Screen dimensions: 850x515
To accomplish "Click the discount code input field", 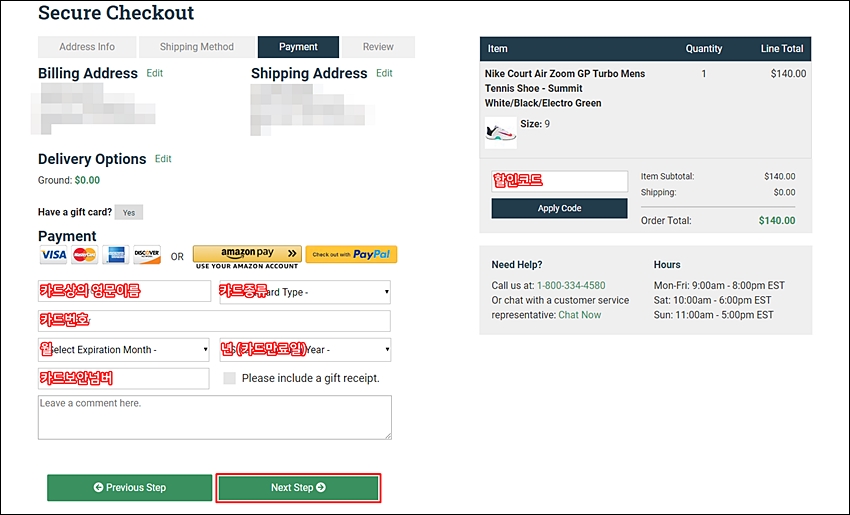I will click(560, 181).
